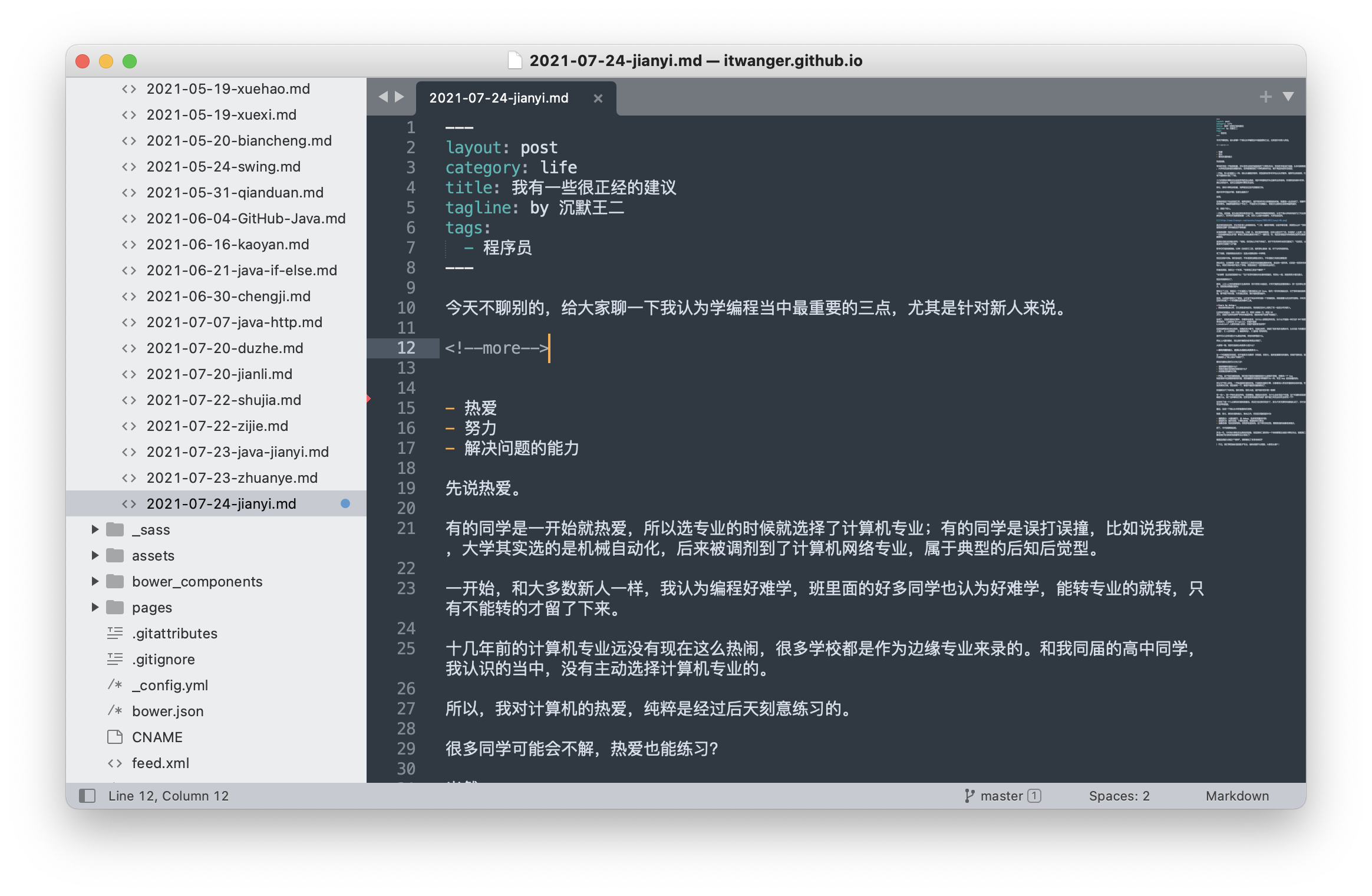Click the git branch icon beside master
This screenshot has height=896, width=1372.
click(969, 796)
